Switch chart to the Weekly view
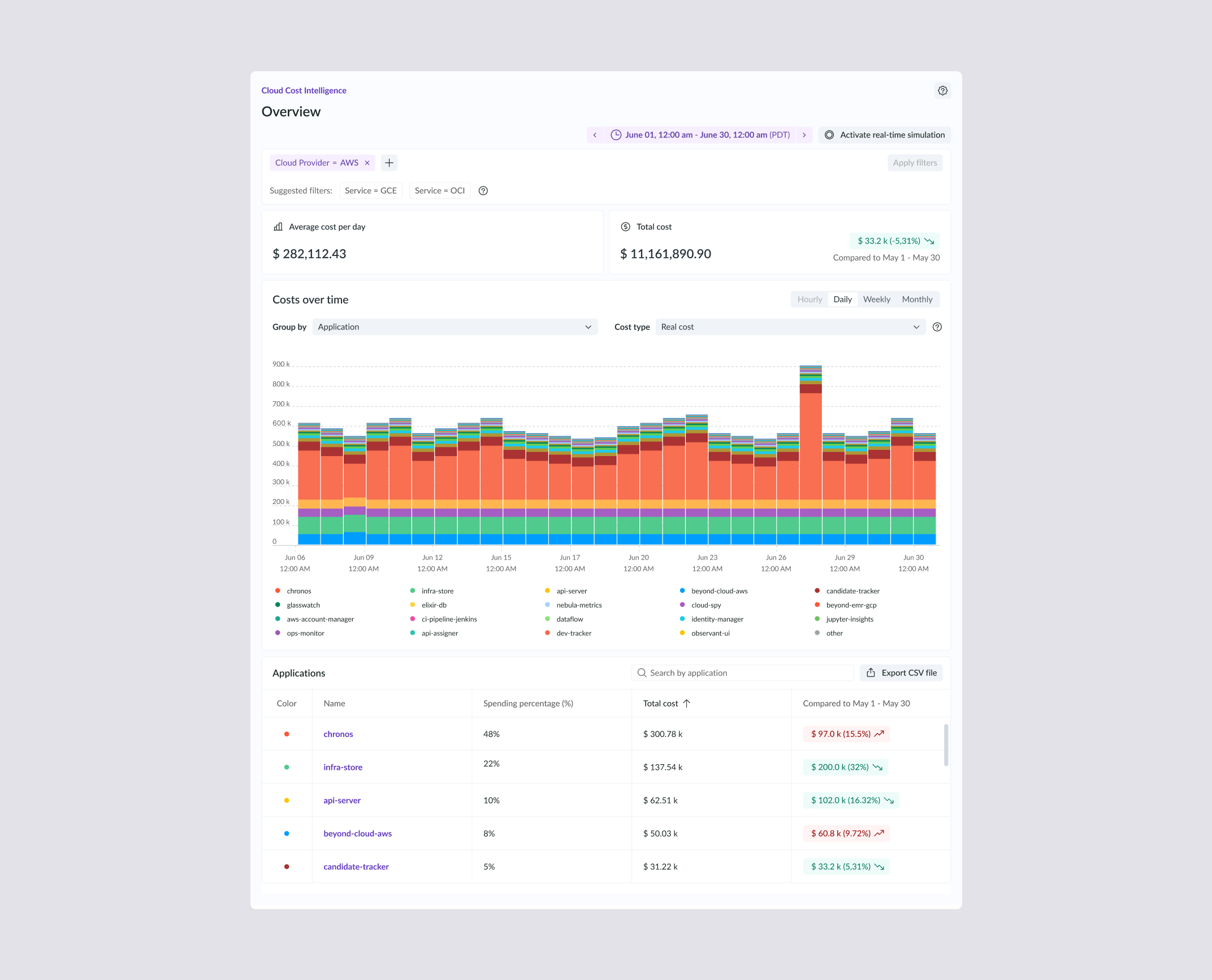The height and width of the screenshot is (980, 1212). click(x=876, y=300)
